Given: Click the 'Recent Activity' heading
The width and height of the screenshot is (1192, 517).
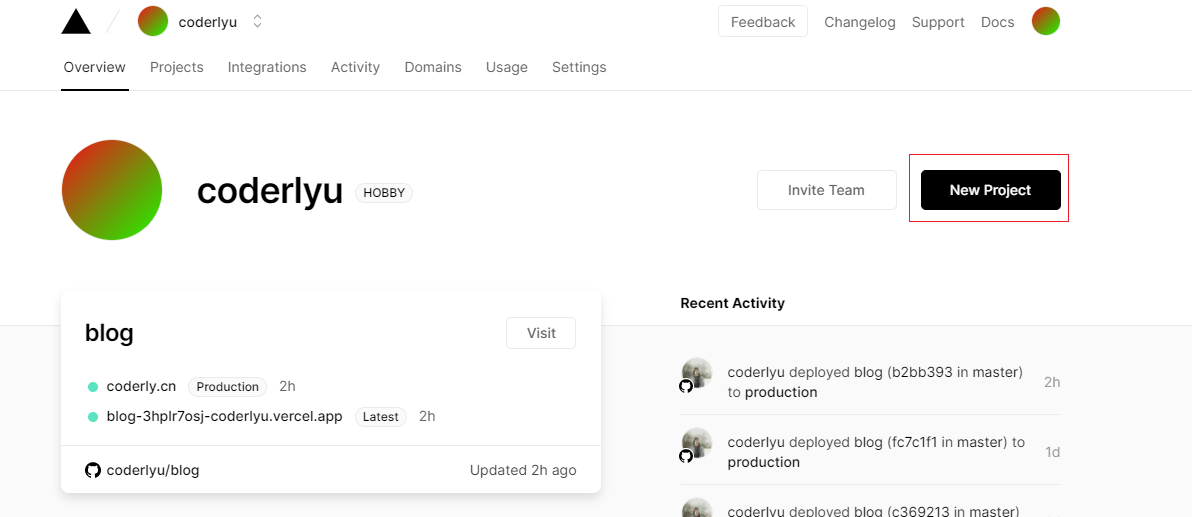Looking at the screenshot, I should click(733, 303).
